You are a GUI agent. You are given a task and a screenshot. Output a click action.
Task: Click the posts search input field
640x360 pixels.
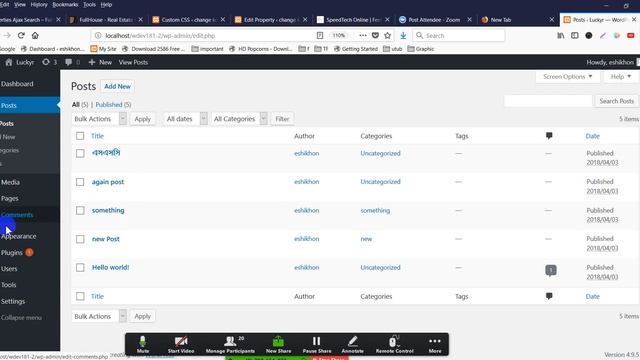(x=548, y=101)
